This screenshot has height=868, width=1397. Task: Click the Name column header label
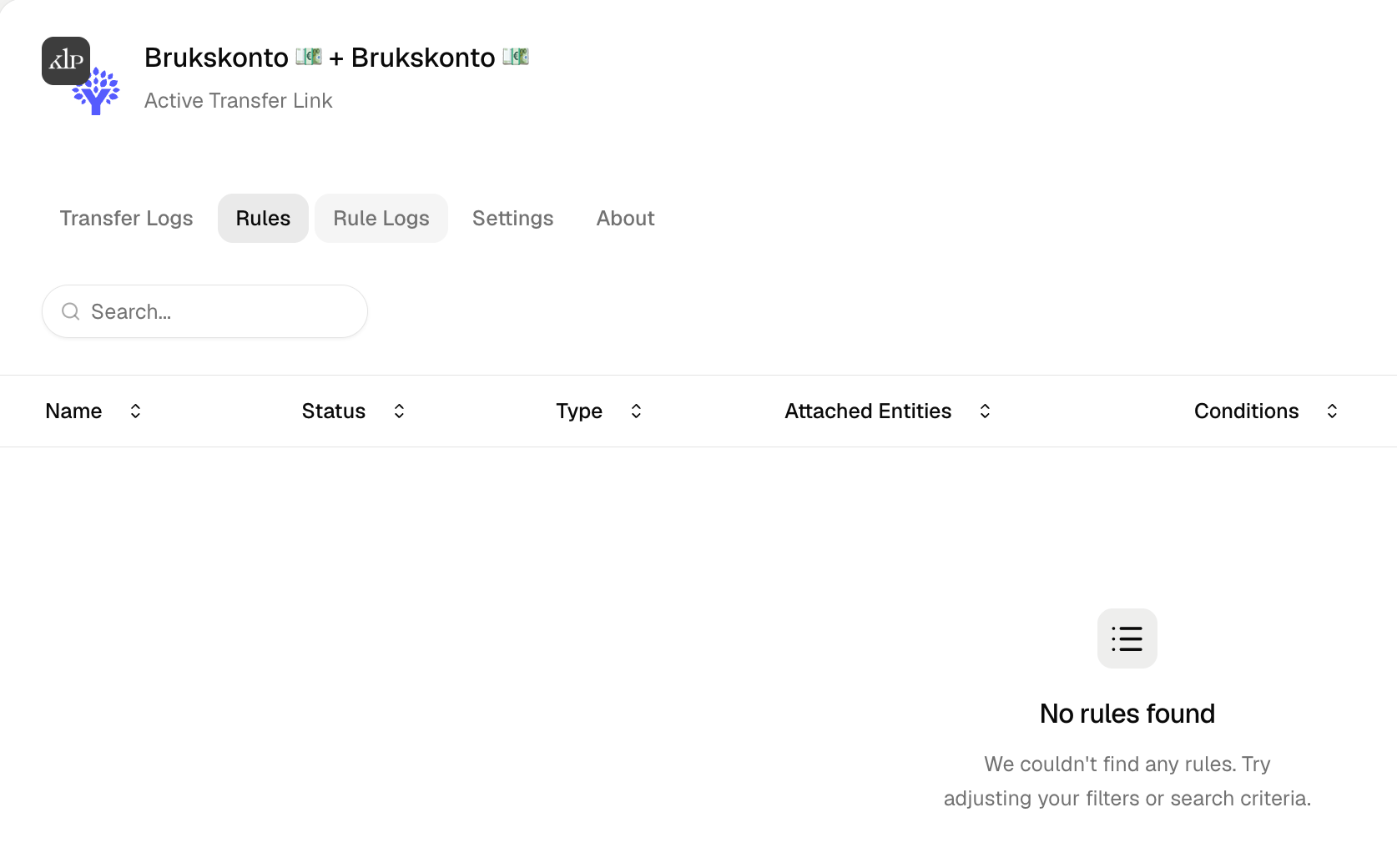coord(73,411)
